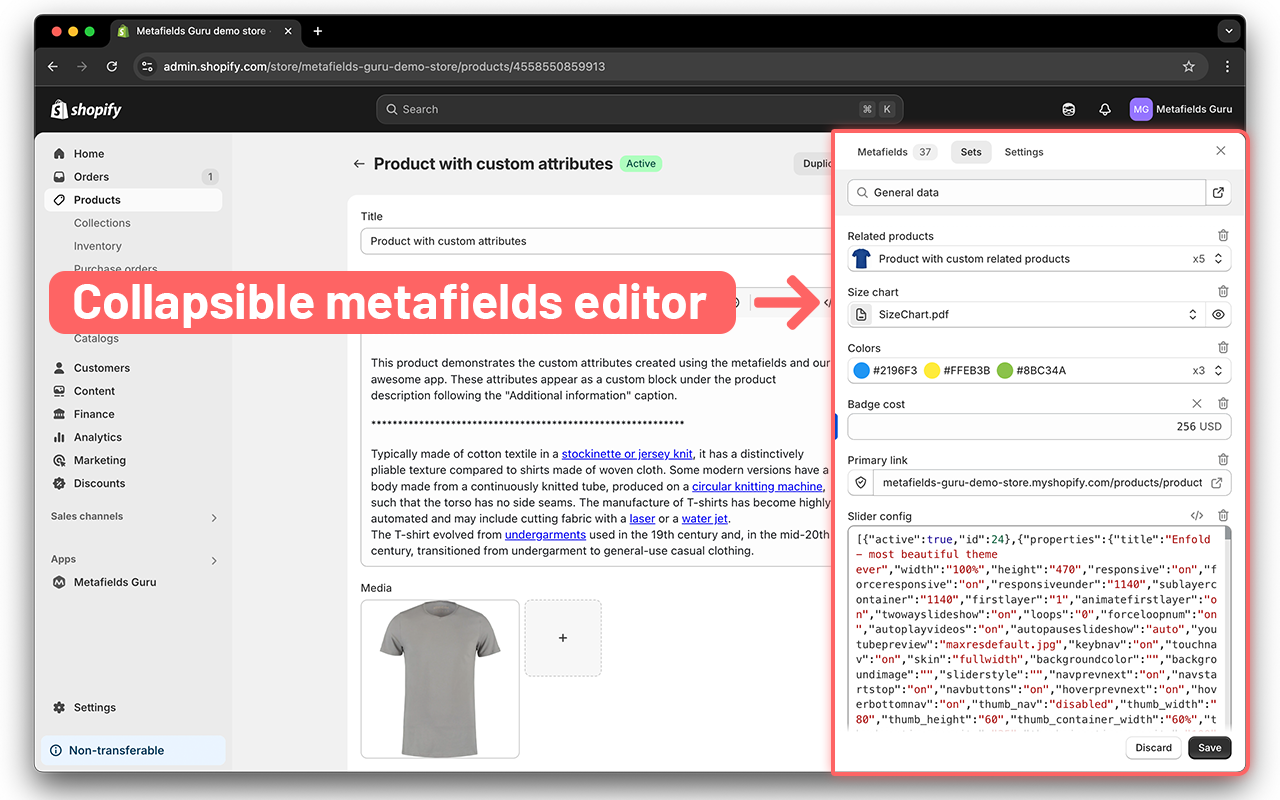Open the Primary link external link icon
This screenshot has height=800, width=1280.
coord(1216,482)
